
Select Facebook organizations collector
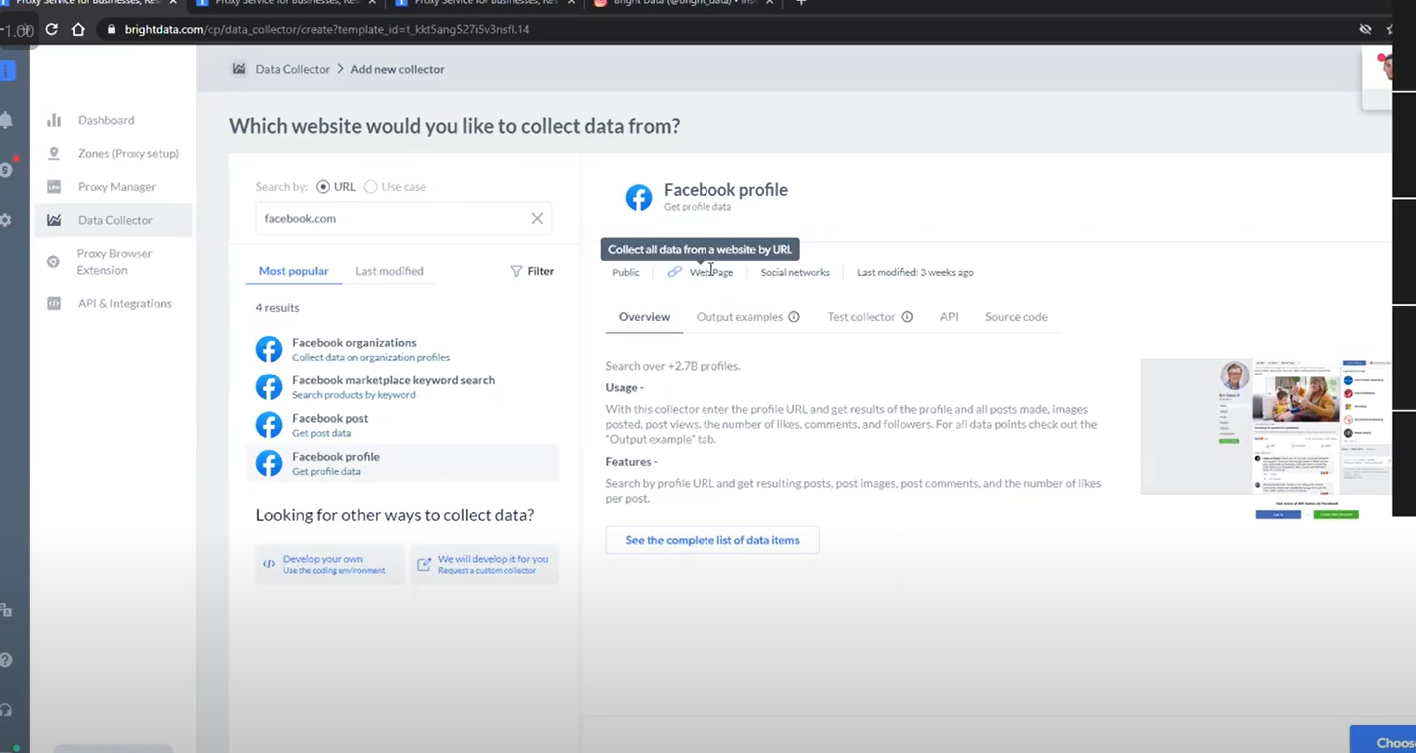pos(402,349)
